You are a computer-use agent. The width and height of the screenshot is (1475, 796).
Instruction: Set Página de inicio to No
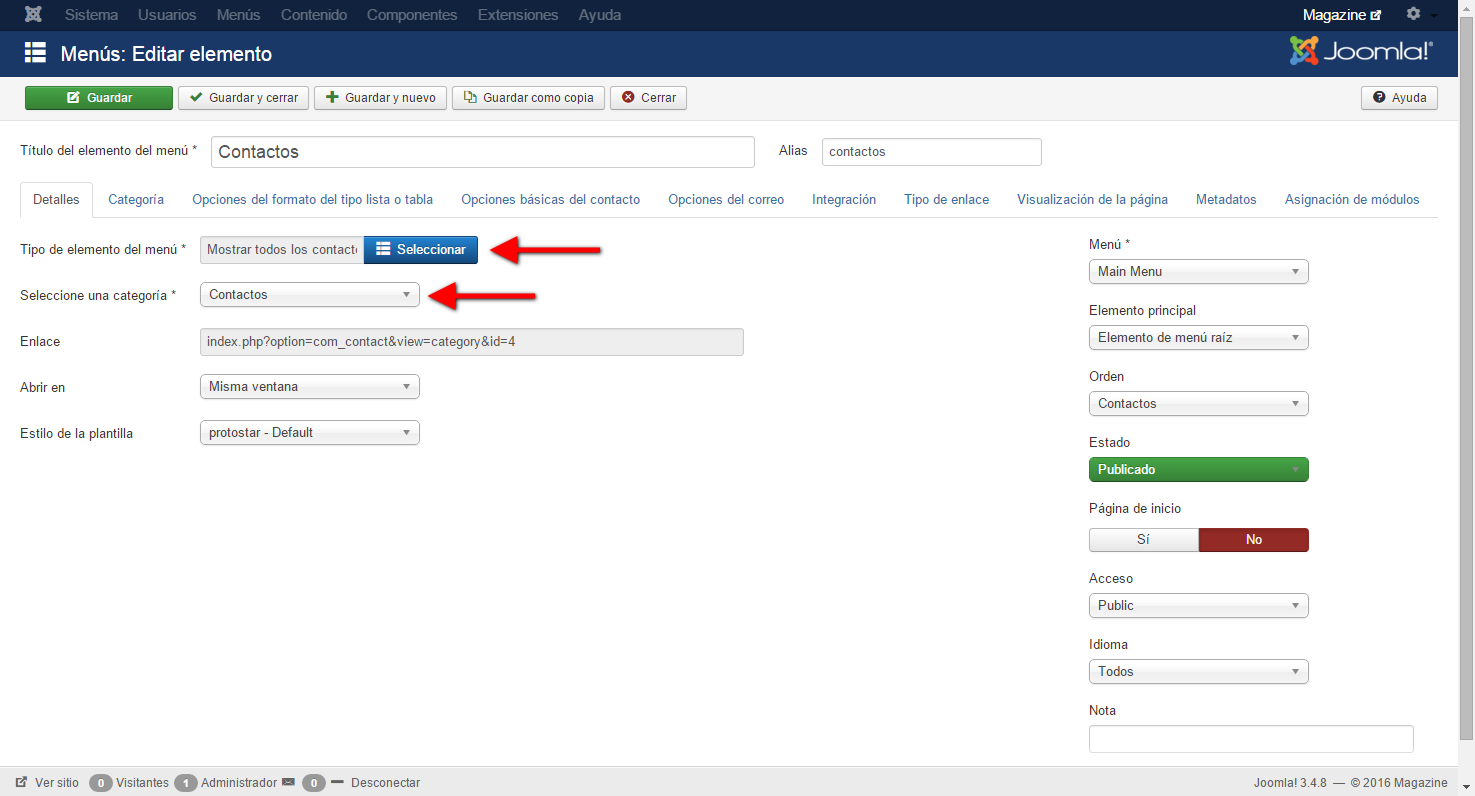[1254, 539]
